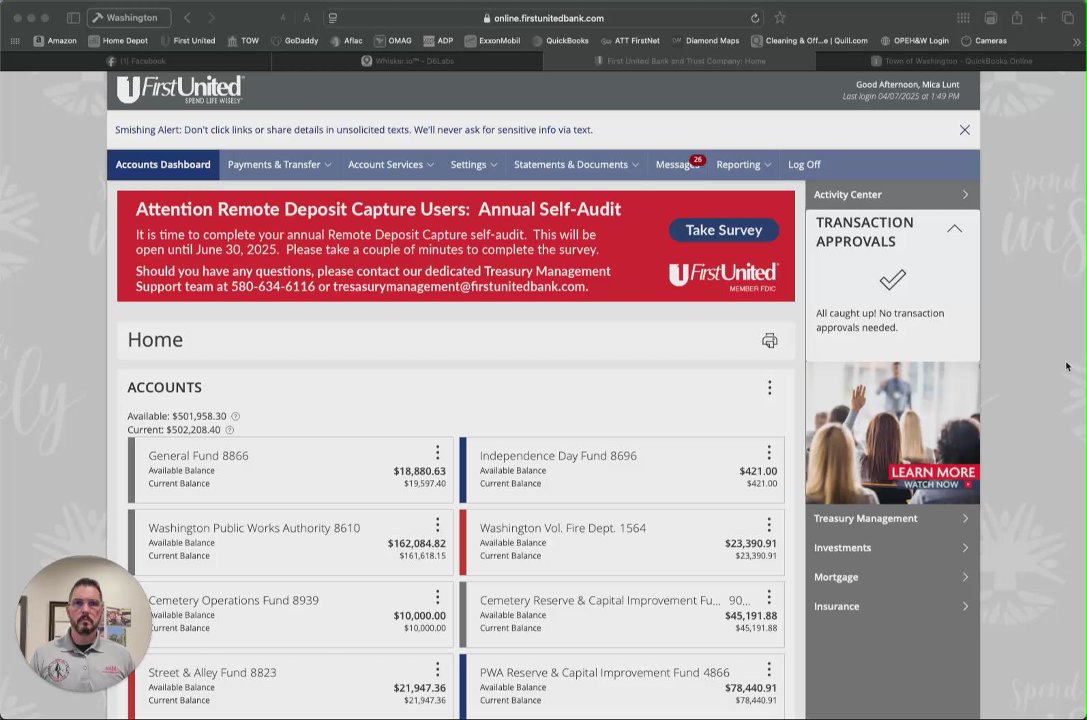Open Messages in the navigation bar
Viewport: 1087px width, 720px height.
pos(676,165)
